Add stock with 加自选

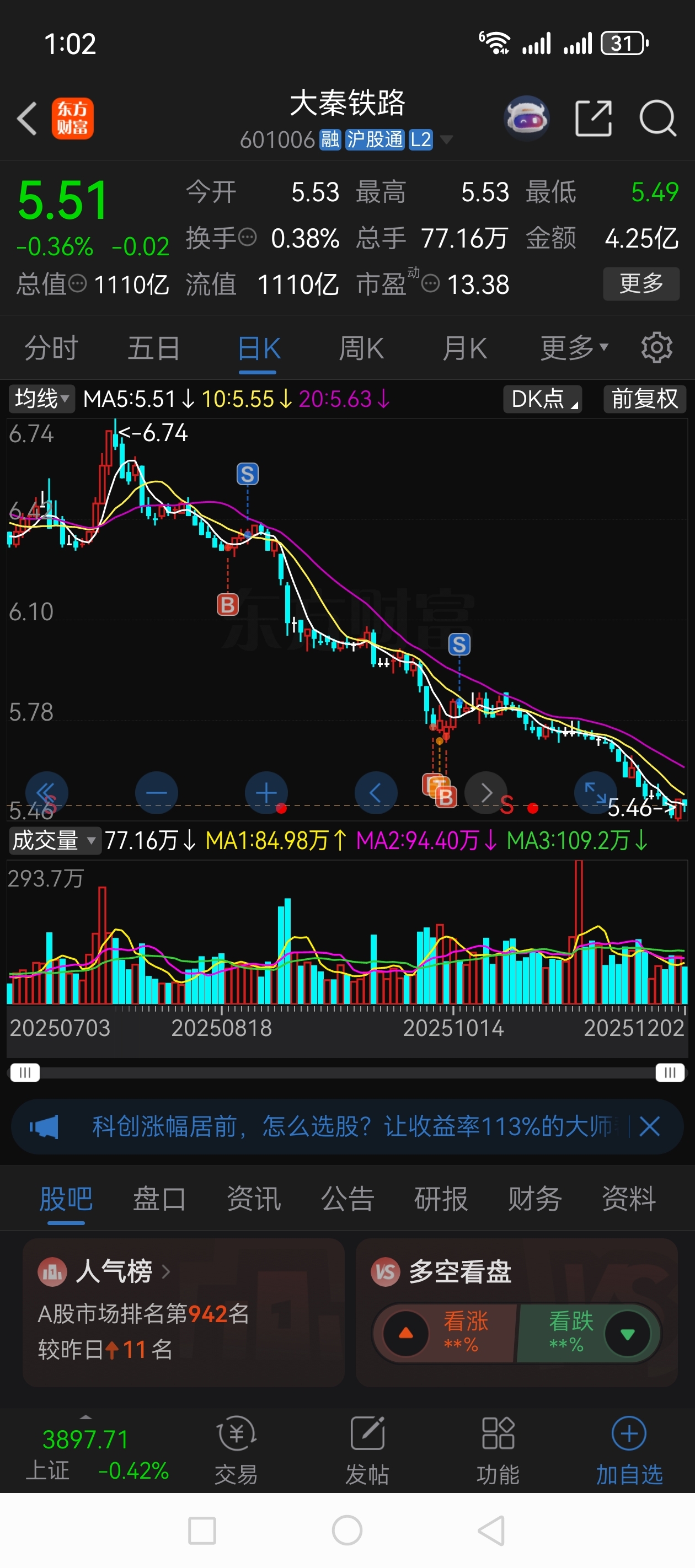[x=629, y=1451]
